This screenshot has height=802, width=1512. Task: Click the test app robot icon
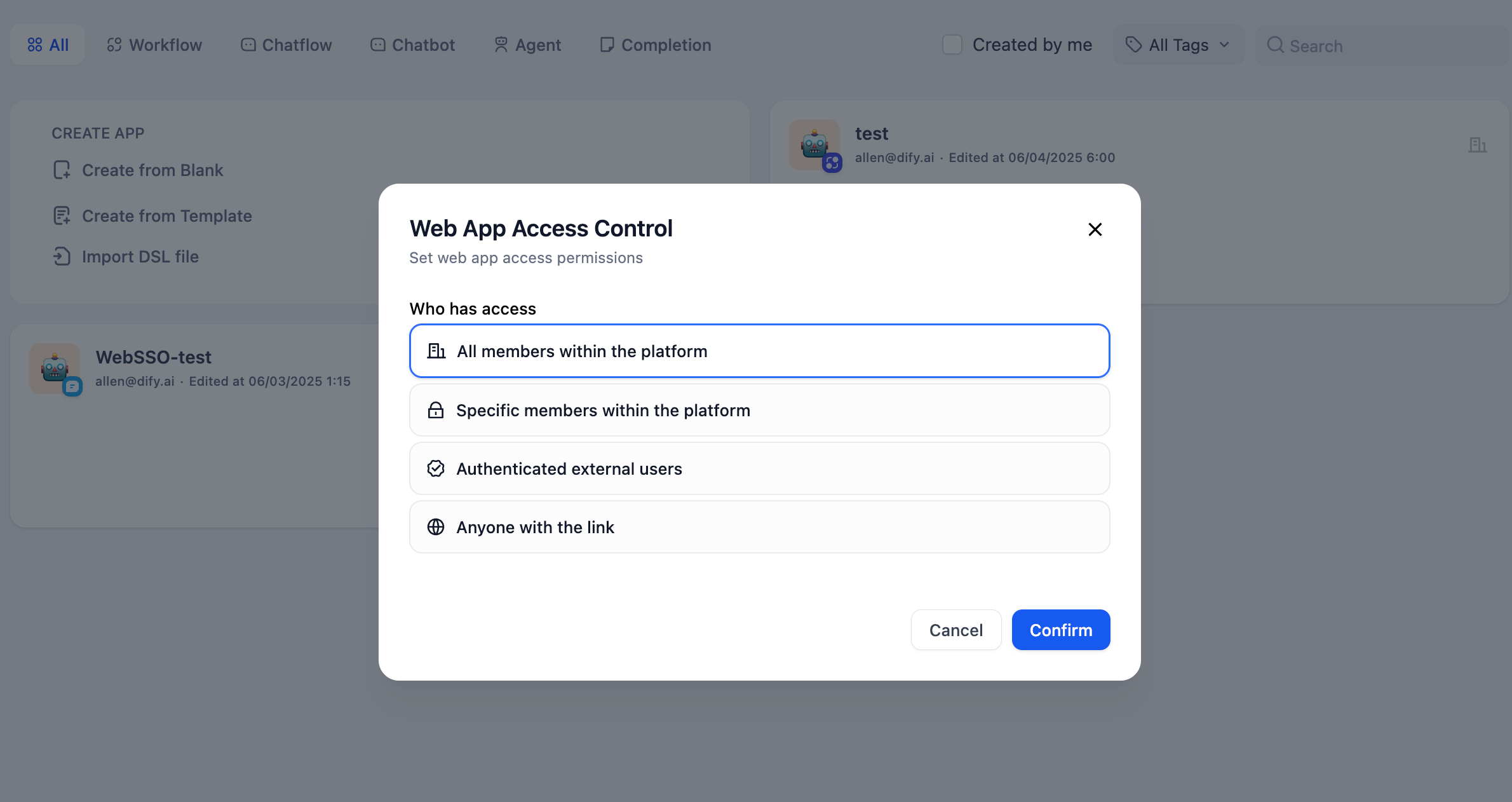[814, 144]
